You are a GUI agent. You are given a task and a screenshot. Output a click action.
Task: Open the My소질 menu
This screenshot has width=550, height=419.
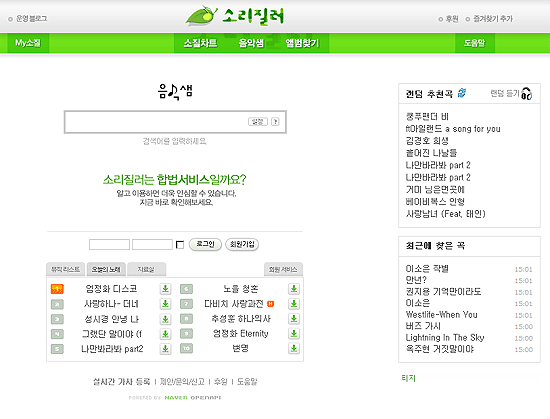pos(28,43)
